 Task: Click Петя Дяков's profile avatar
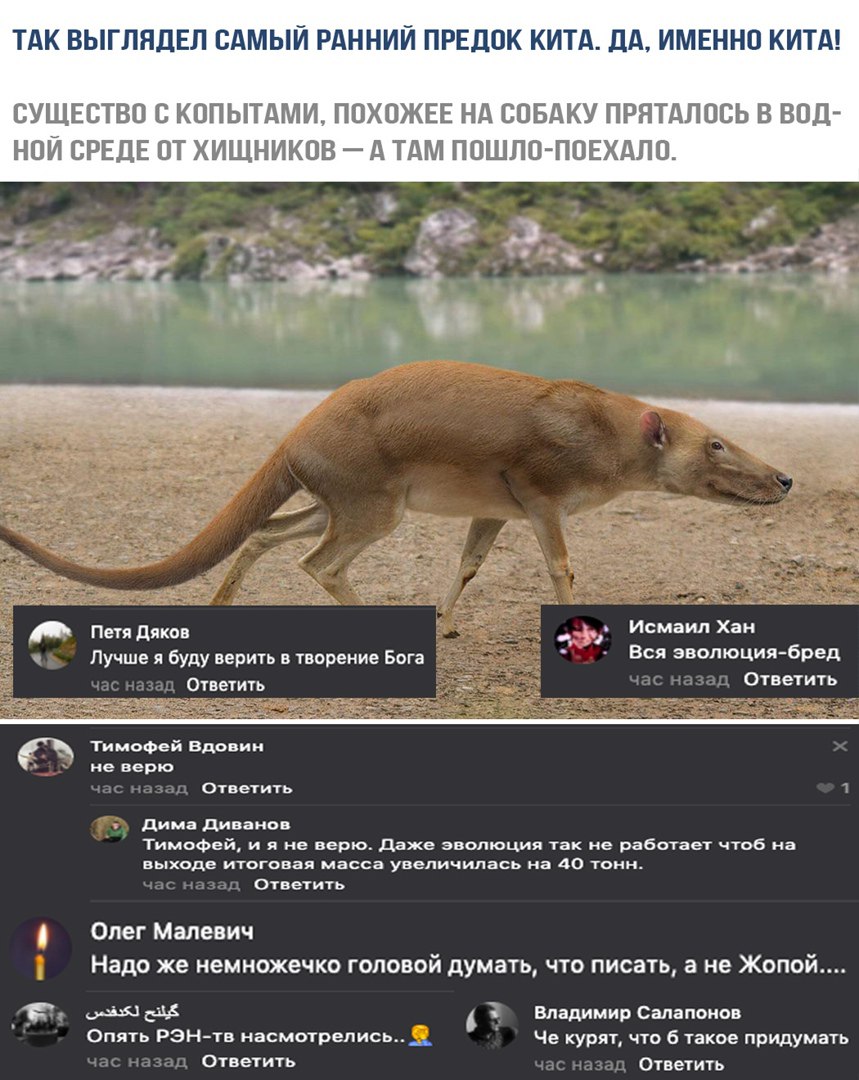[x=52, y=645]
